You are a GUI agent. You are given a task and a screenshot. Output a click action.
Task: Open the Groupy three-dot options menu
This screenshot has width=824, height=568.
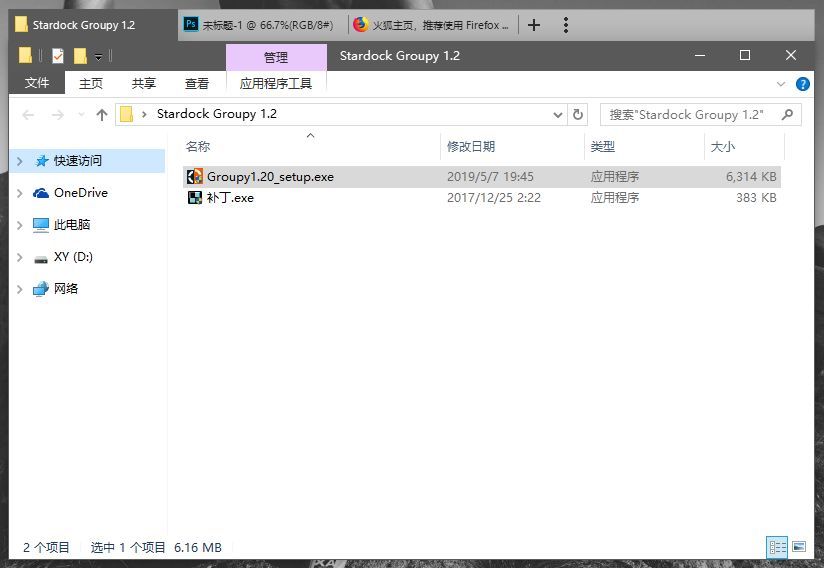point(565,25)
